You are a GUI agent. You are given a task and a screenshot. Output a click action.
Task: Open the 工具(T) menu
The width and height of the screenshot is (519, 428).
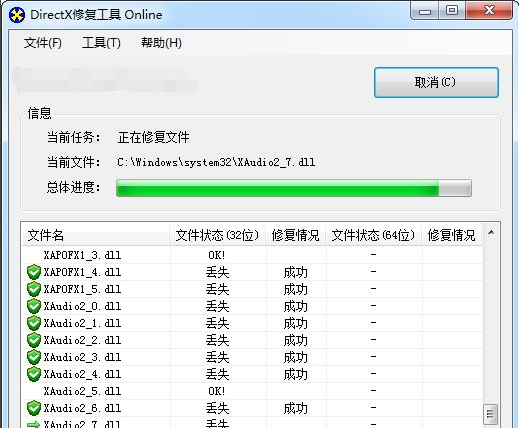(101, 43)
